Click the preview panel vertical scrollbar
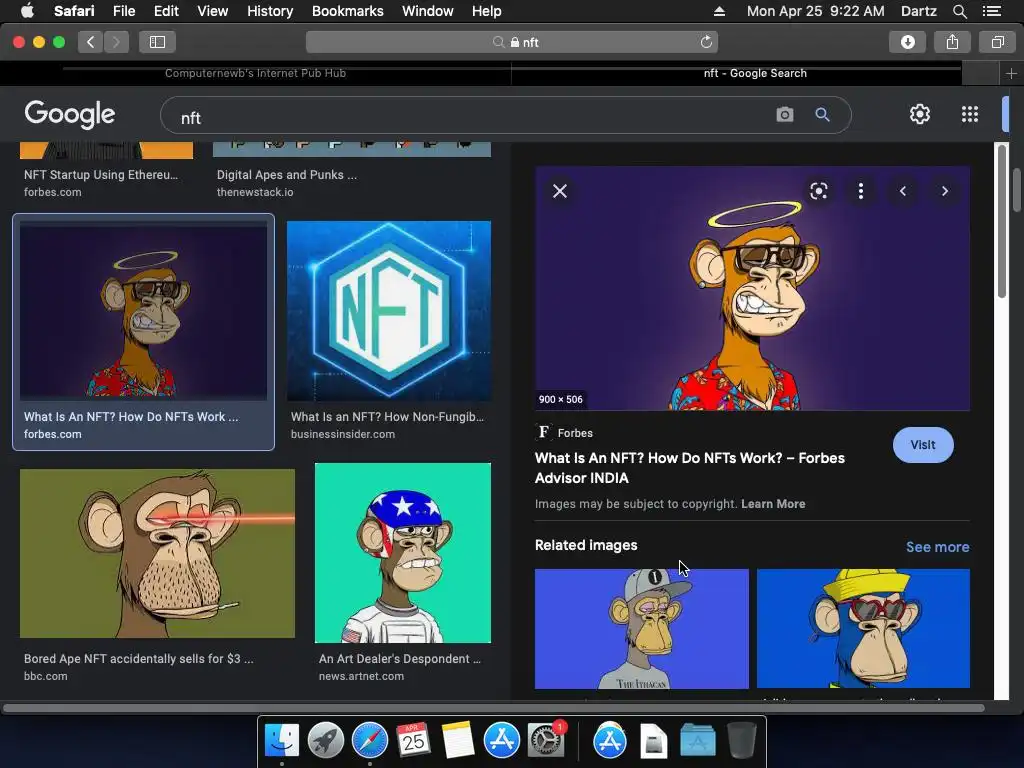The width and height of the screenshot is (1024, 768). (x=1001, y=222)
